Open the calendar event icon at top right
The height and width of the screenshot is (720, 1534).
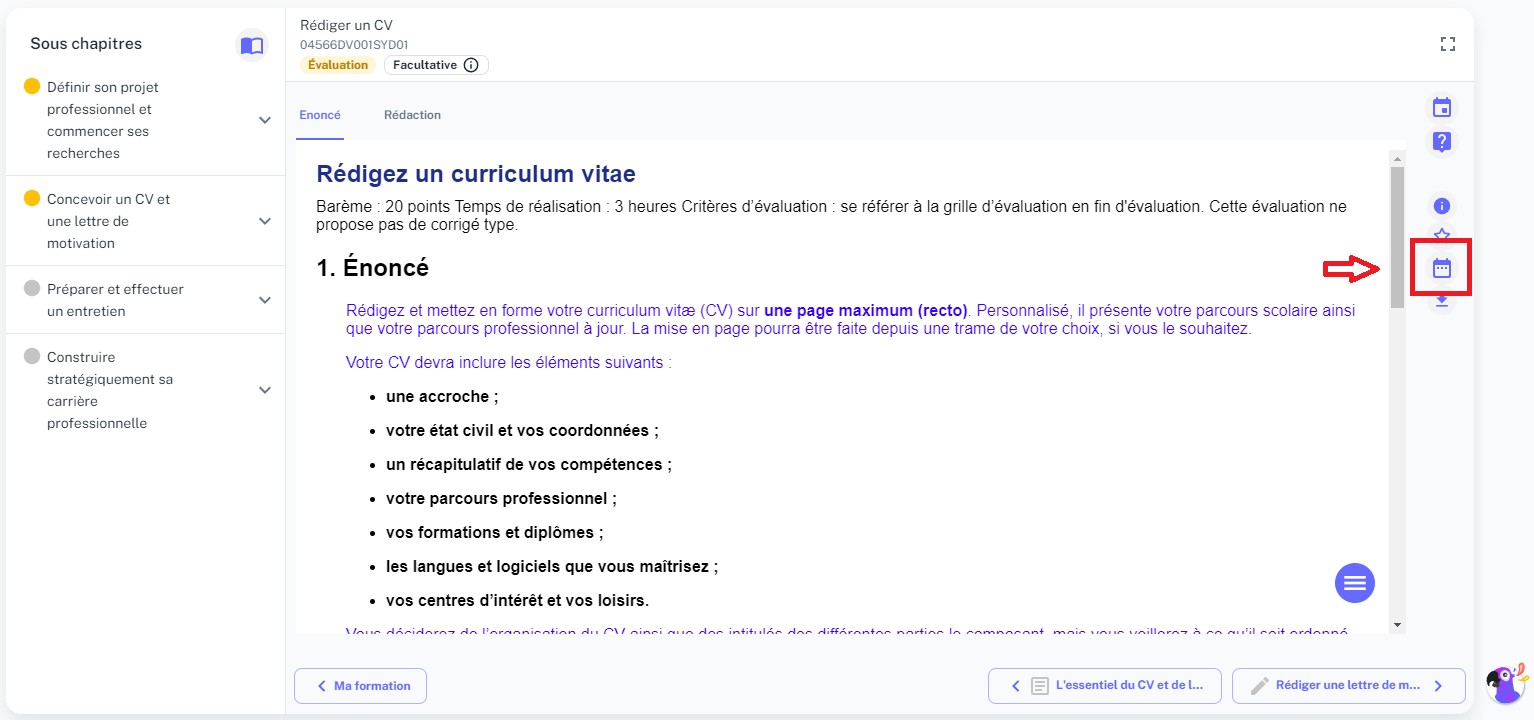(1441, 107)
